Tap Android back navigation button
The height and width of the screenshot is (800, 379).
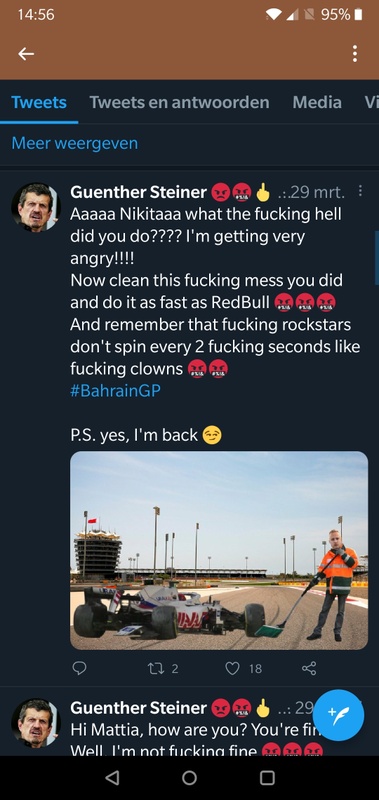pos(111,777)
